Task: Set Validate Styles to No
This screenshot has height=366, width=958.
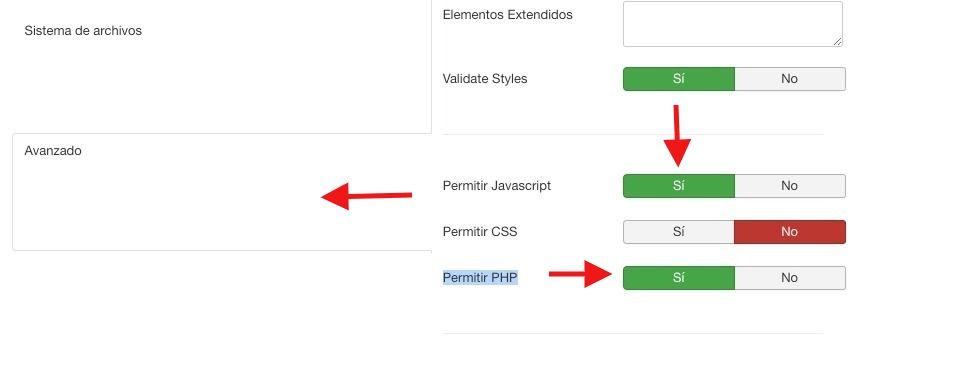Action: pyautogui.click(x=789, y=79)
